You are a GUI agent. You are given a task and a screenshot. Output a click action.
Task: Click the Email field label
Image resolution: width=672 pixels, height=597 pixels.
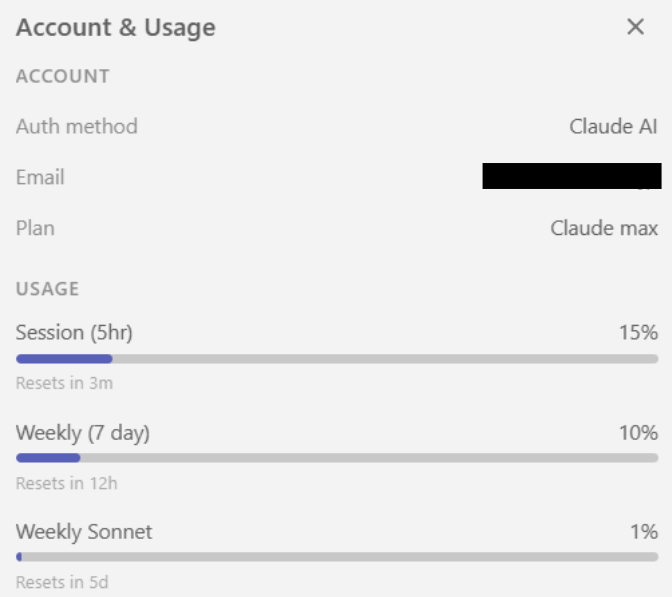40,177
